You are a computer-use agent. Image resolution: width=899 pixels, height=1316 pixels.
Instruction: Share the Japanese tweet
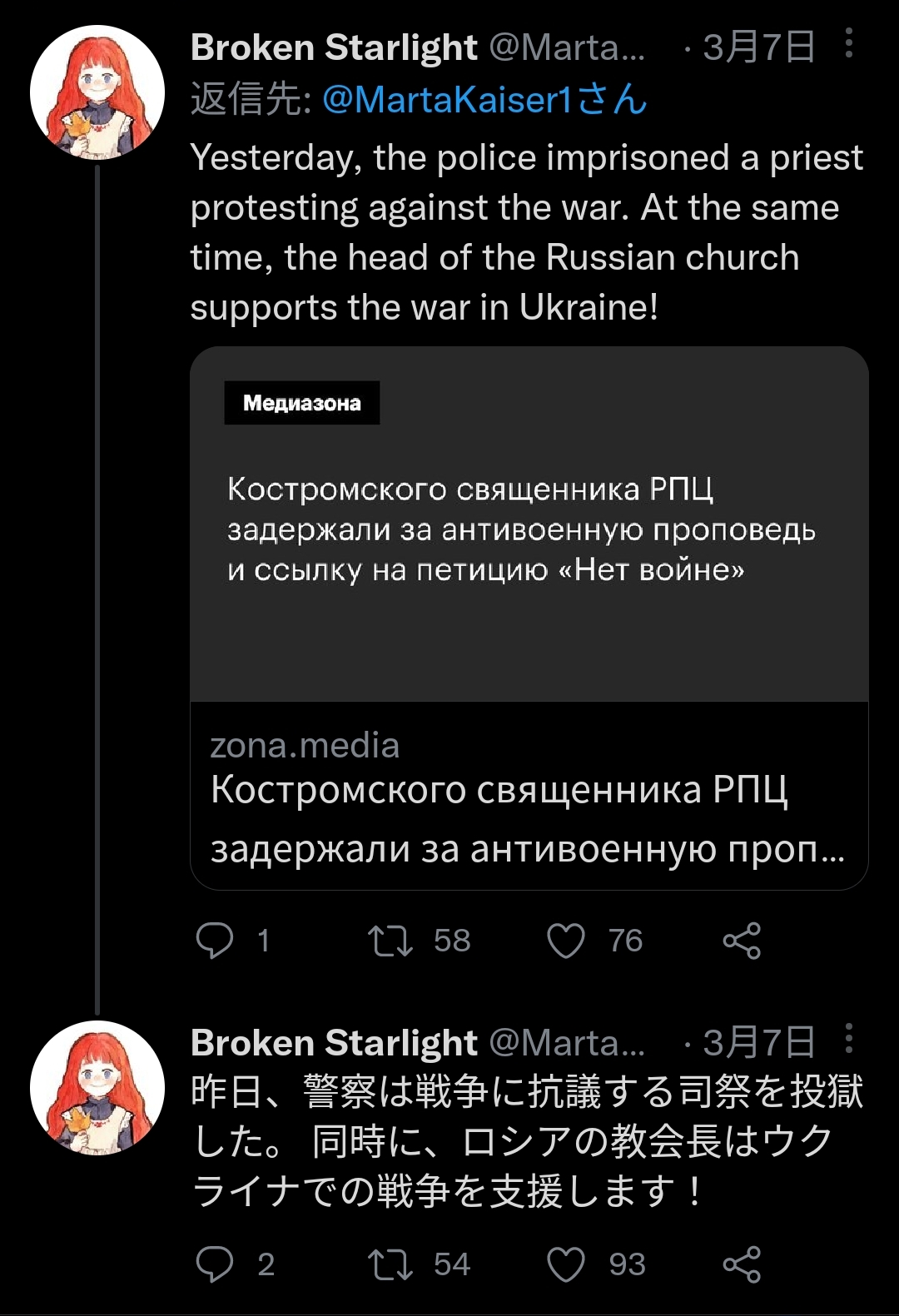point(742,1264)
